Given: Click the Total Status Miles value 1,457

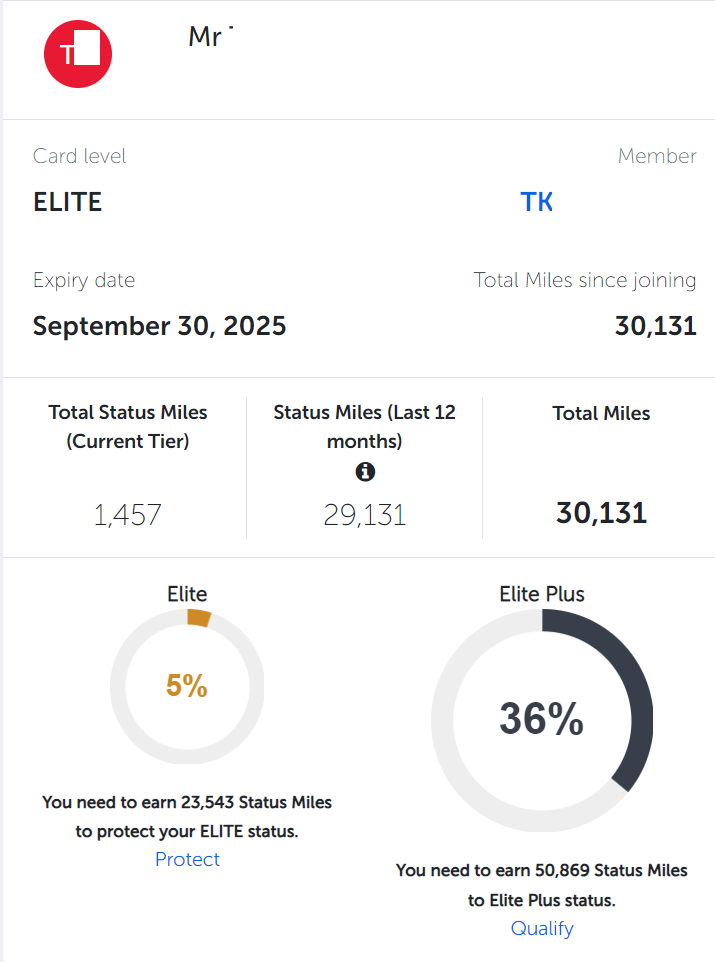Looking at the screenshot, I should coord(127,515).
